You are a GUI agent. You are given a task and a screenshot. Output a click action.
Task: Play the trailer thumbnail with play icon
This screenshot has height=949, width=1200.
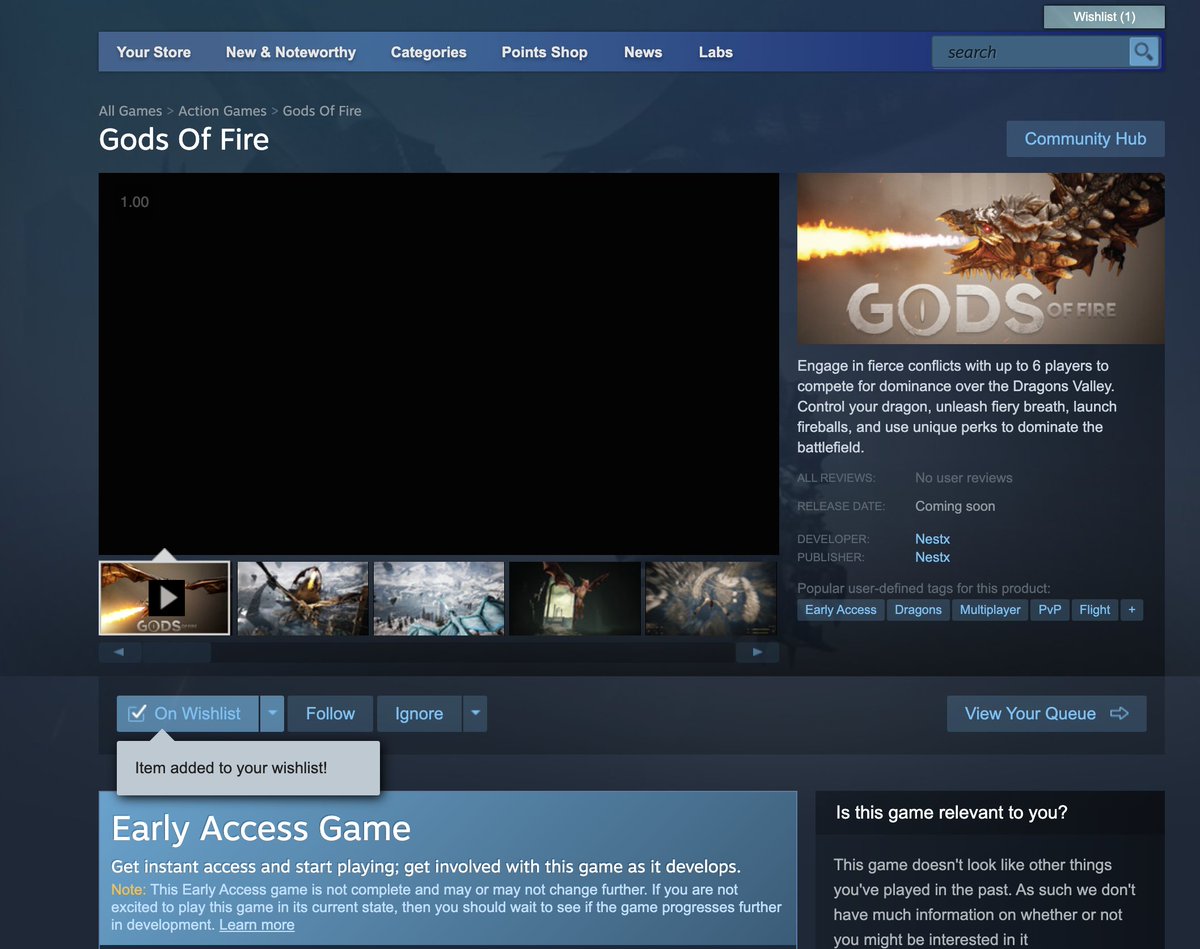tap(165, 598)
